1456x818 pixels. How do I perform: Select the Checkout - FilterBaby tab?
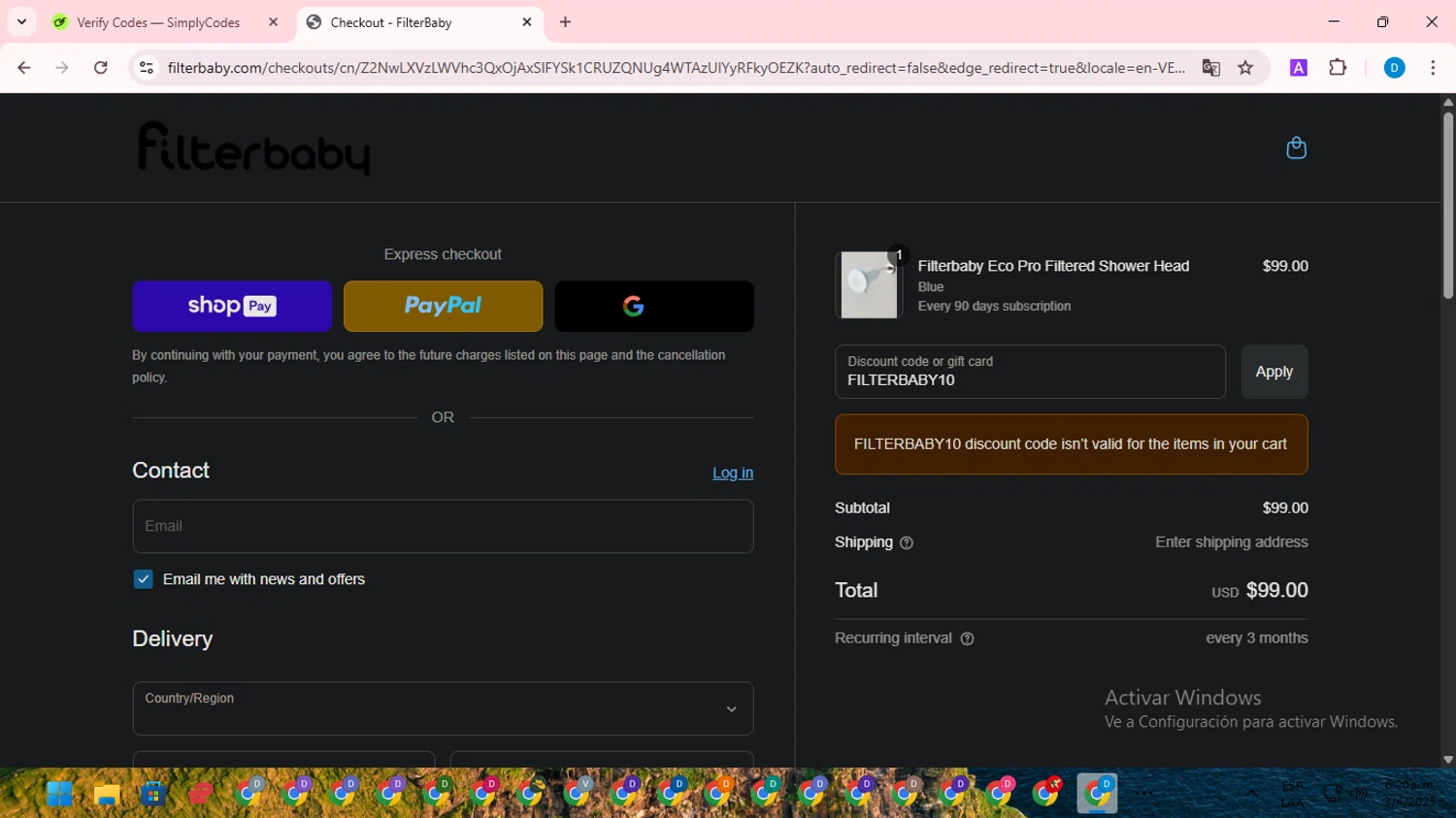(420, 22)
